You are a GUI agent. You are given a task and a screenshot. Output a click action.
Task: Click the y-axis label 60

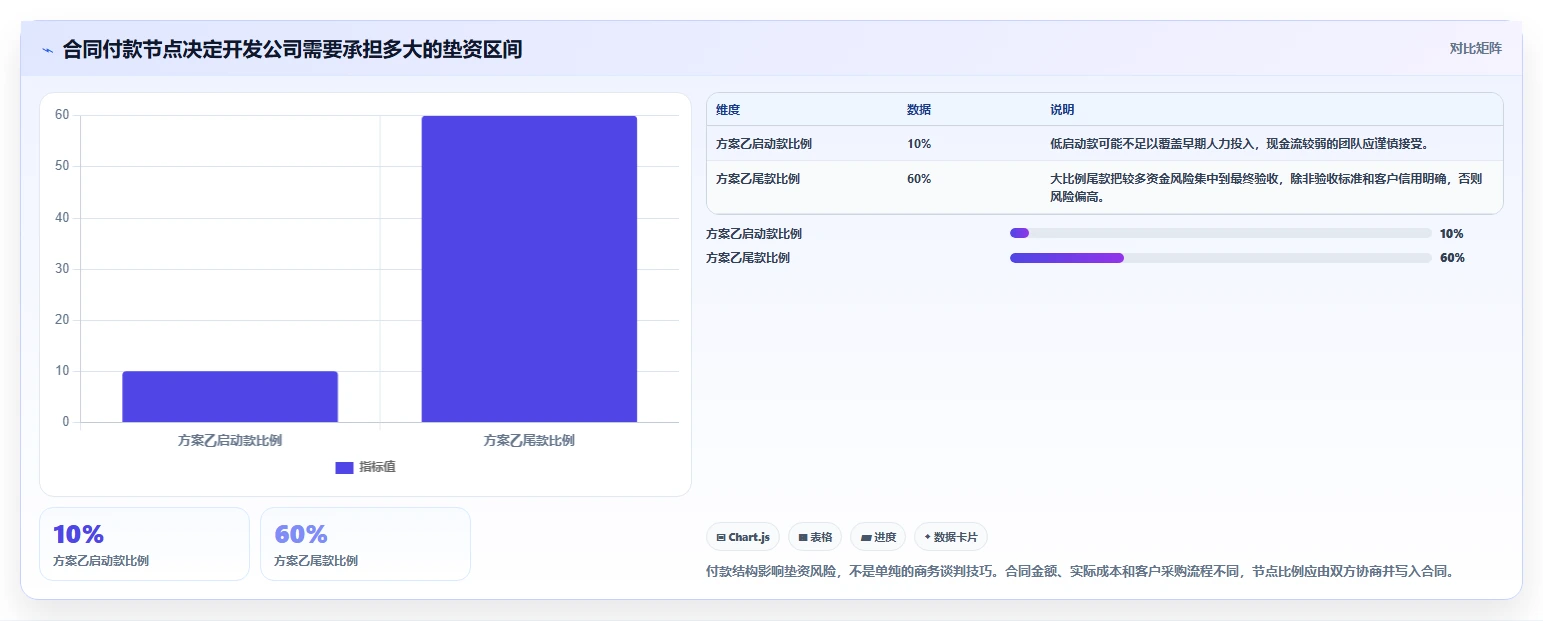tap(62, 115)
